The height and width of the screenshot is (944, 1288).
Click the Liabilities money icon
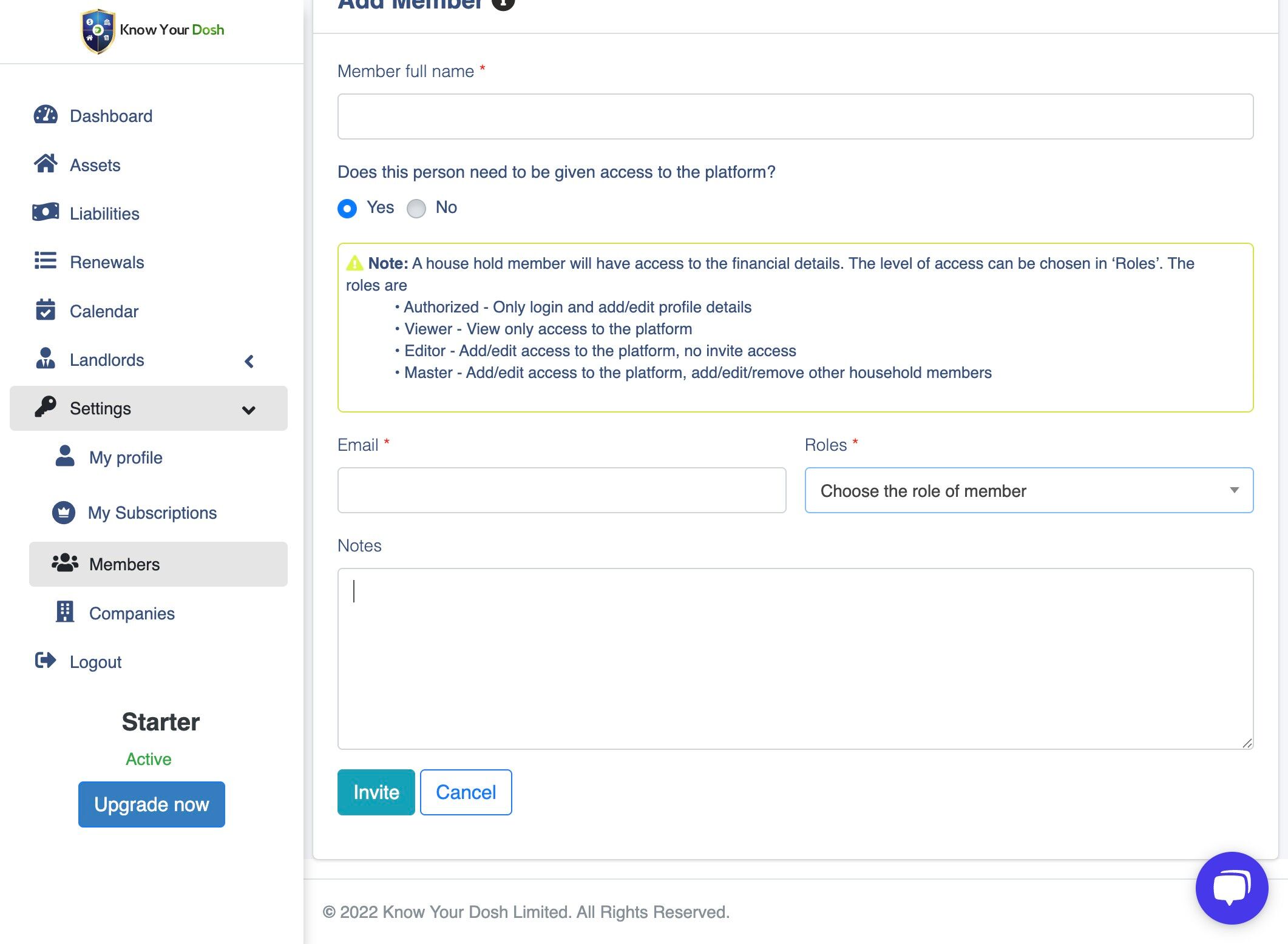(x=46, y=212)
